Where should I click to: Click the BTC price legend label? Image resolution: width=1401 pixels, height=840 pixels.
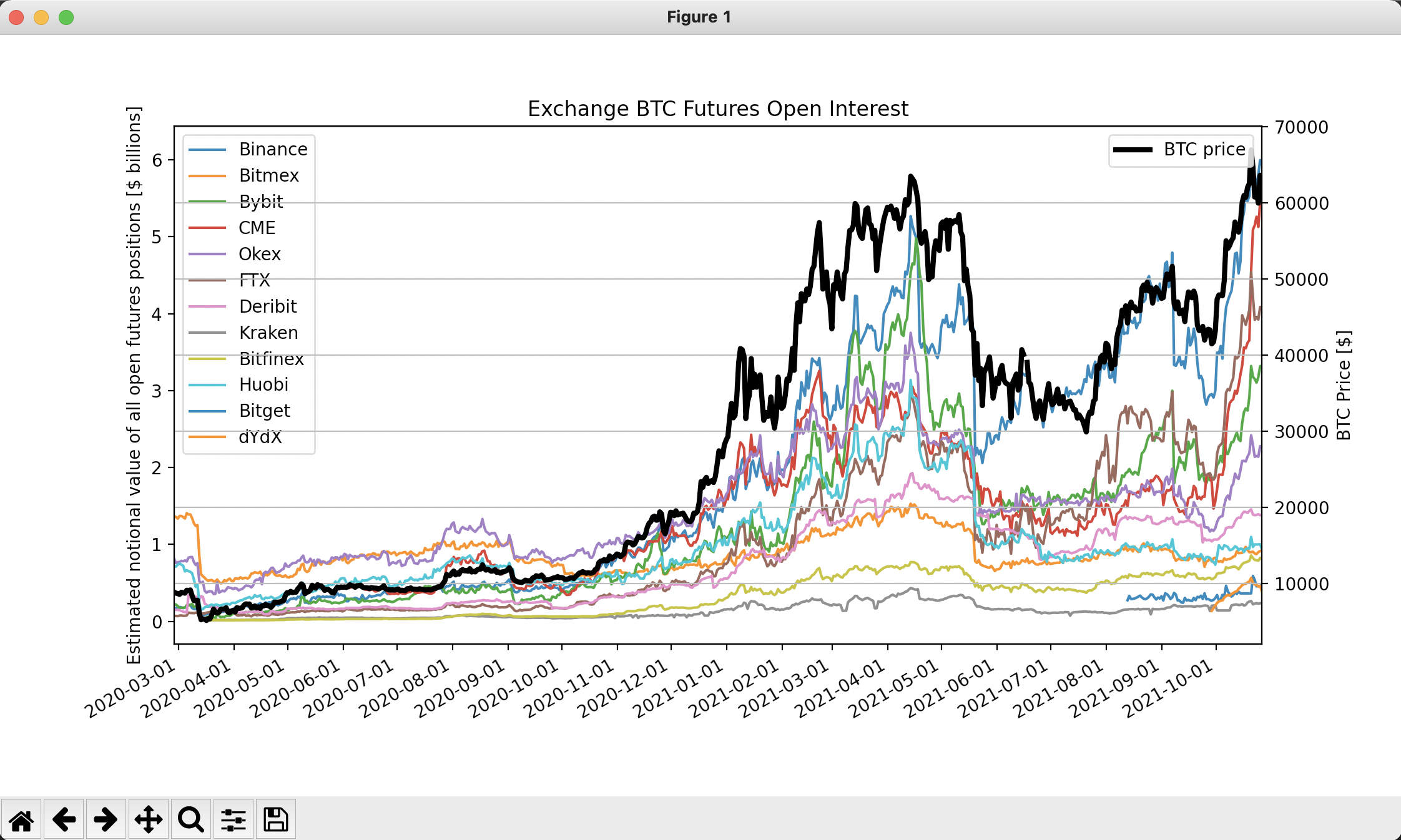1204,149
